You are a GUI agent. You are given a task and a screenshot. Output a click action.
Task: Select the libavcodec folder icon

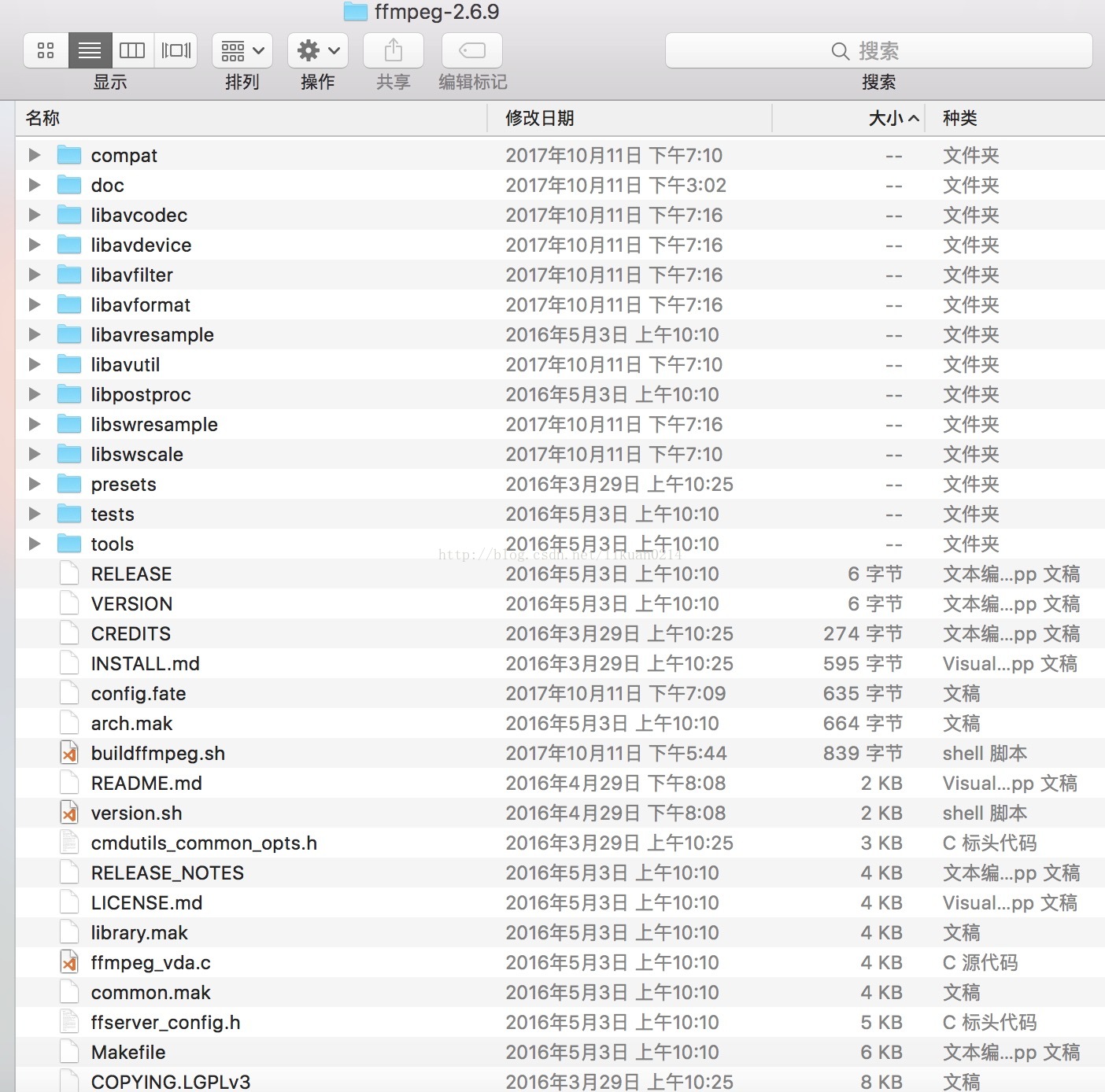69,215
